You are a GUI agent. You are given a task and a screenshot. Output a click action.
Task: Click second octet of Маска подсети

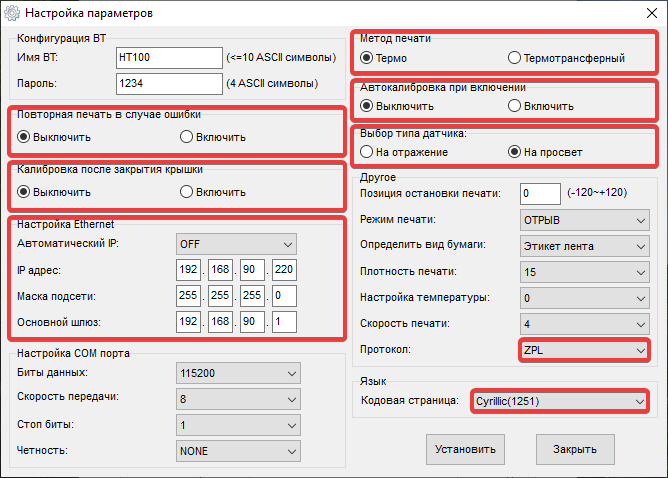[x=220, y=296]
